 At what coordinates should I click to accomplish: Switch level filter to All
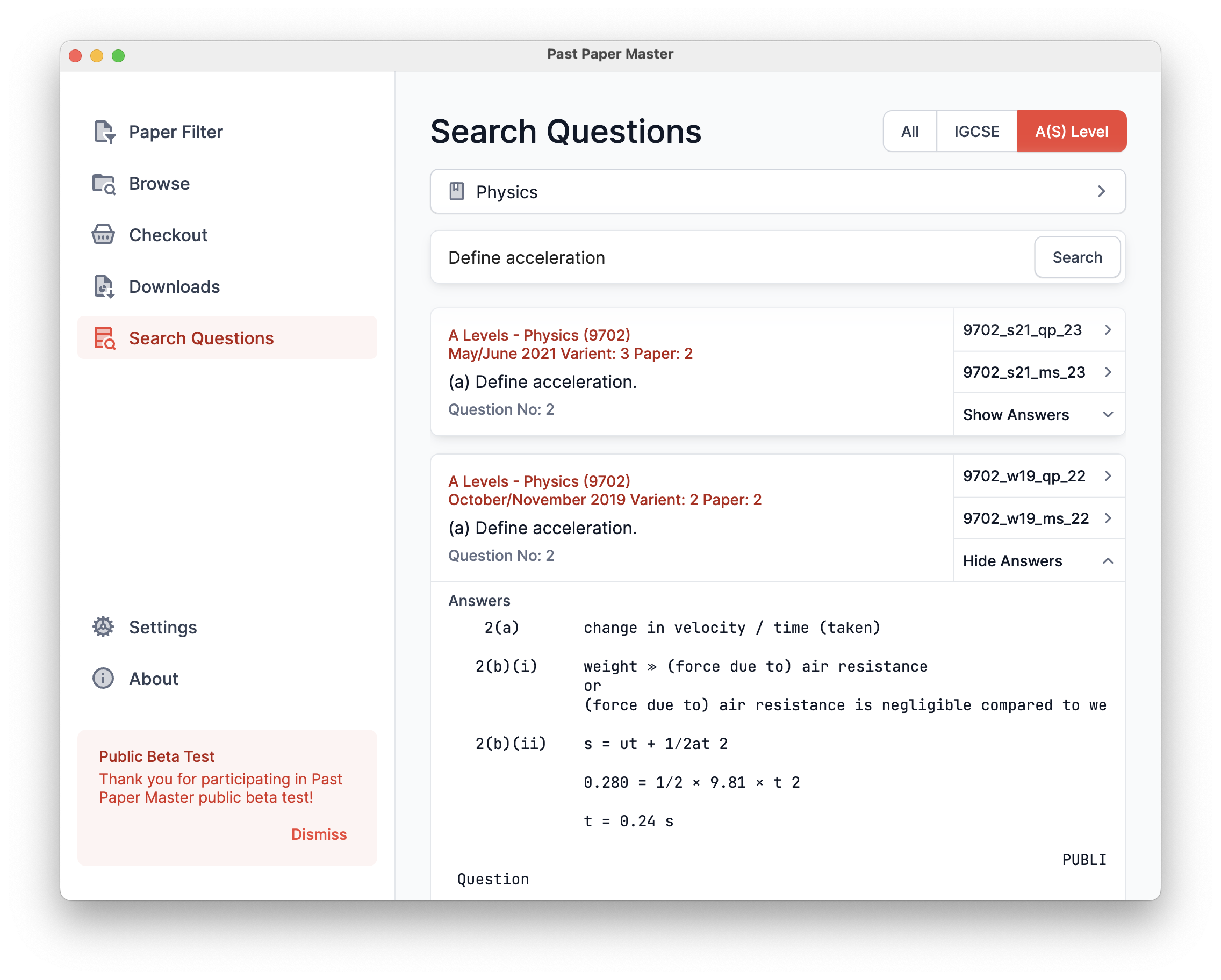click(909, 131)
